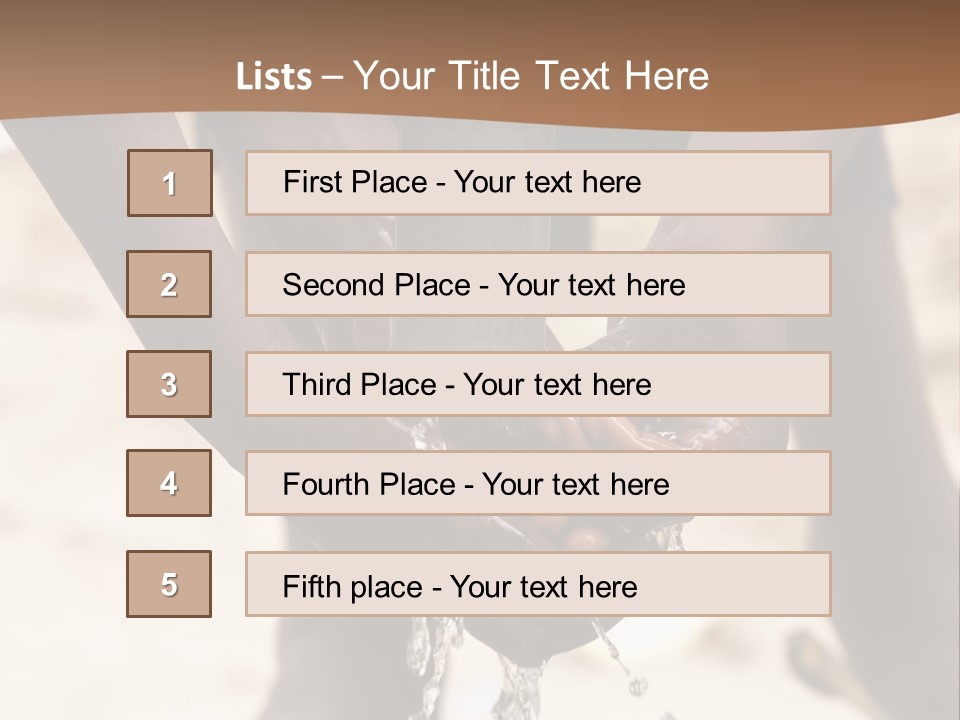Select the number 4 square
The height and width of the screenshot is (720, 960).
click(169, 483)
